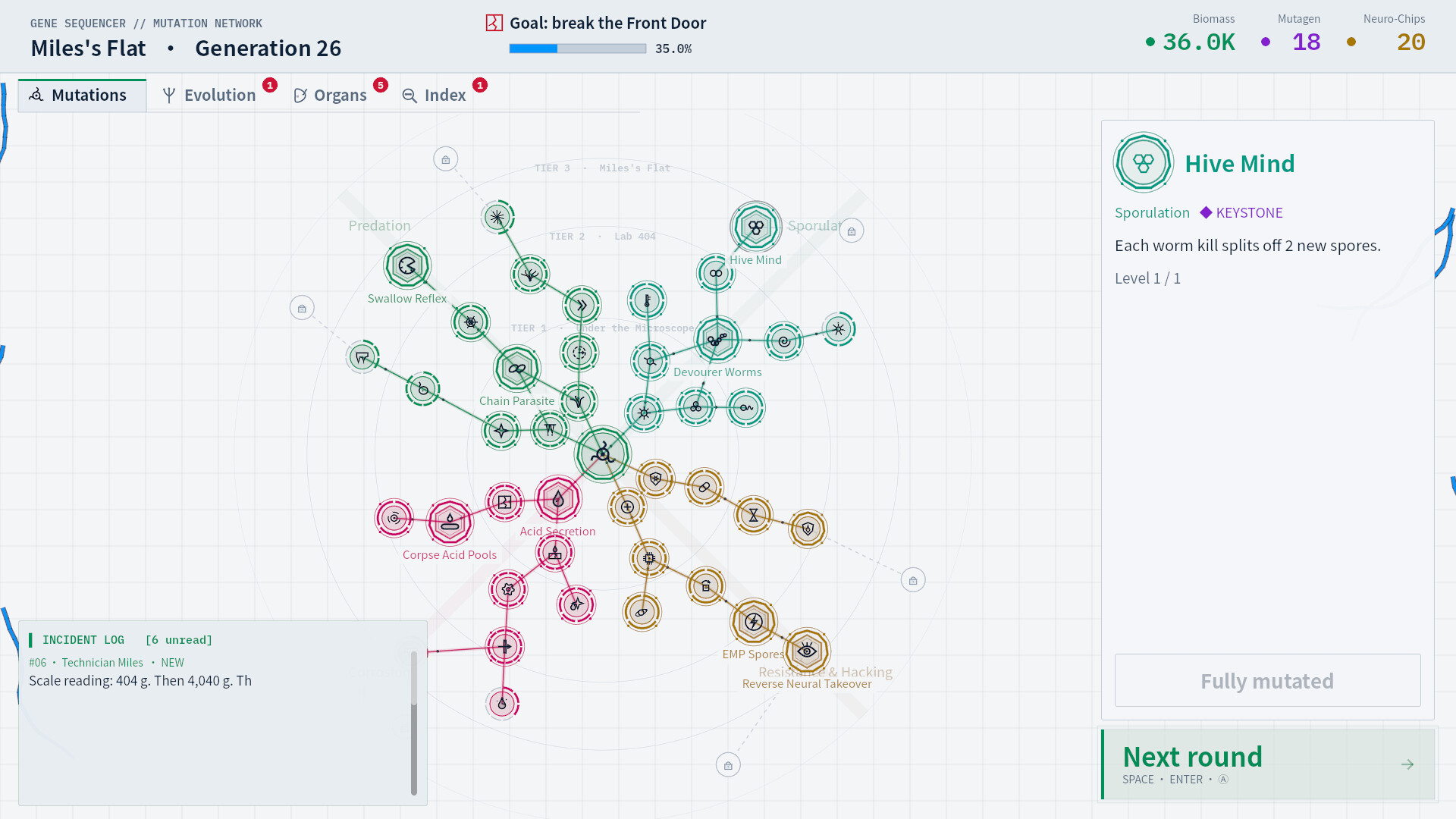Click the locked node at top of network
This screenshot has height=819, width=1456.
pyautogui.click(x=446, y=159)
